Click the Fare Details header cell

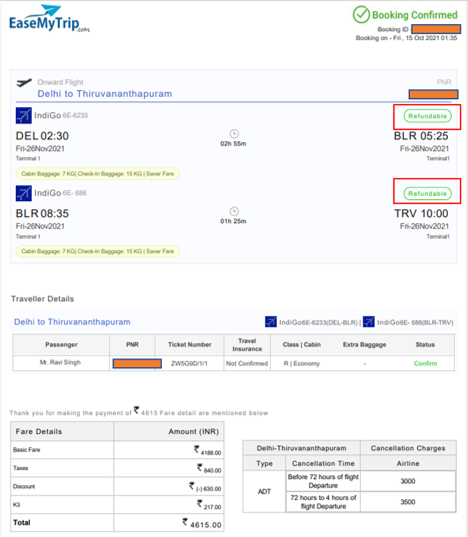pyautogui.click(x=62, y=431)
